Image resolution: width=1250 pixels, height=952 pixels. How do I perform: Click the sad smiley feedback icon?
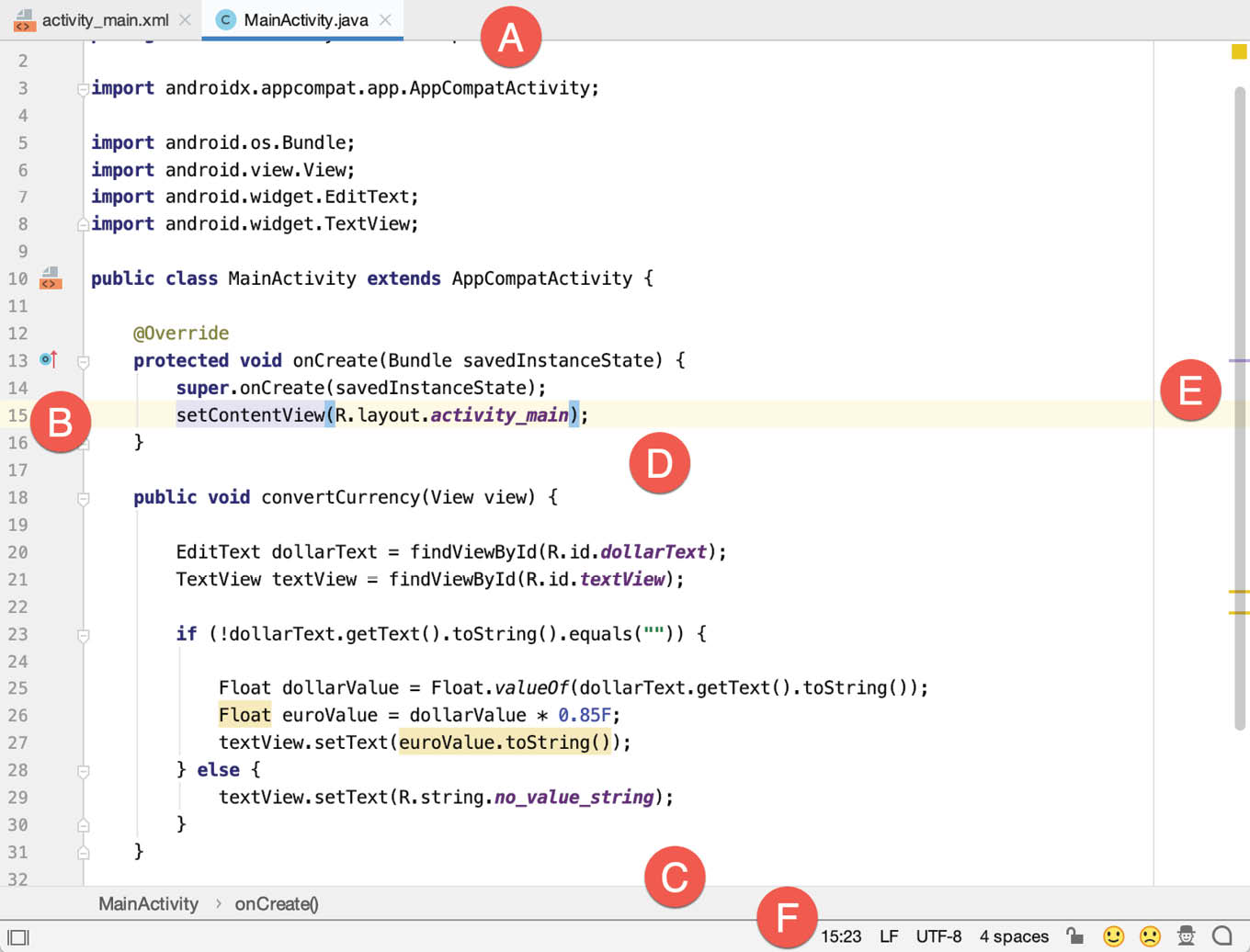point(1150,936)
